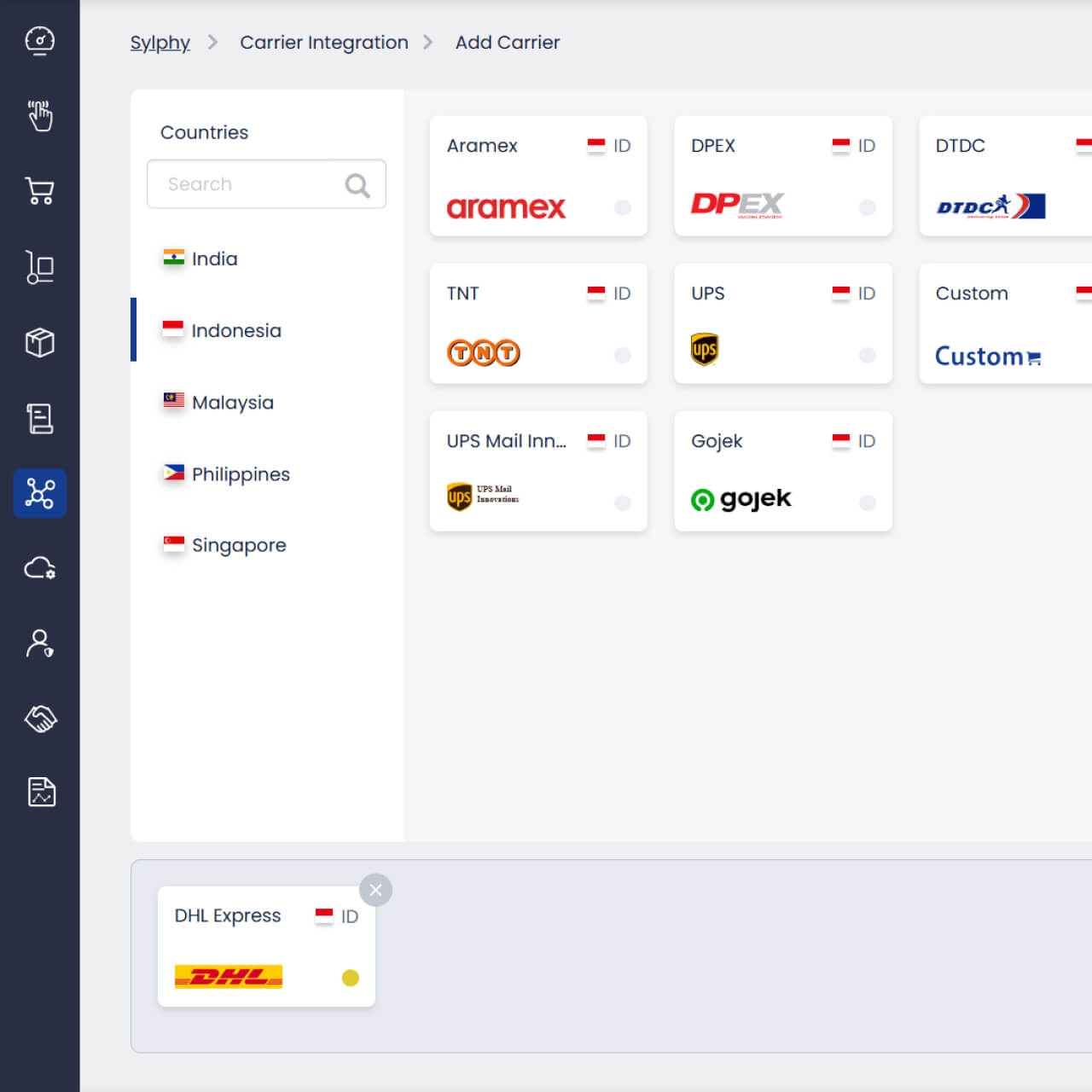The image size is (1092, 1092).
Task: Click the shopping cart sidebar icon
Action: [40, 191]
